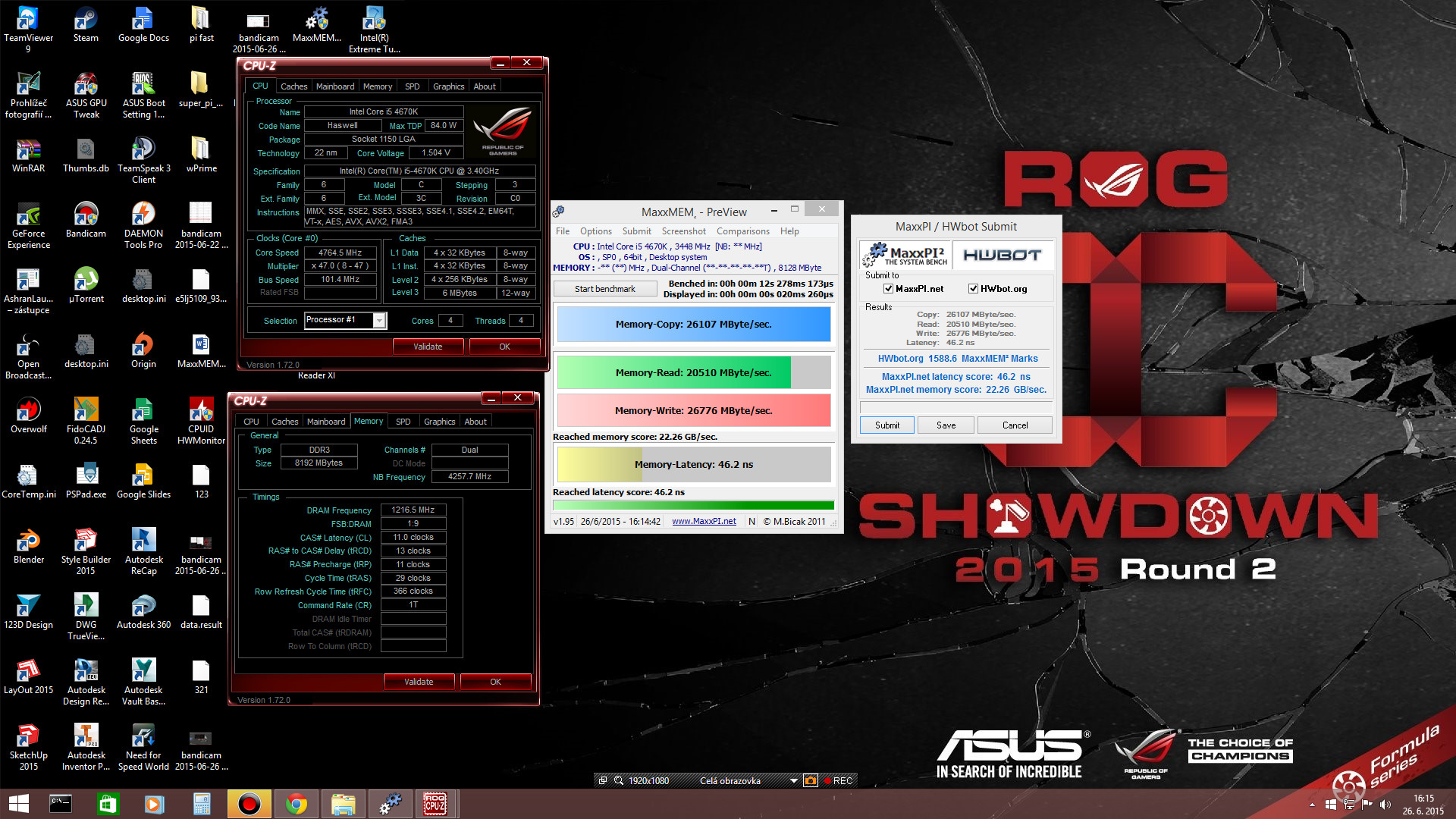
Task: Open the Bandicam desktop shortcut
Action: point(86,221)
